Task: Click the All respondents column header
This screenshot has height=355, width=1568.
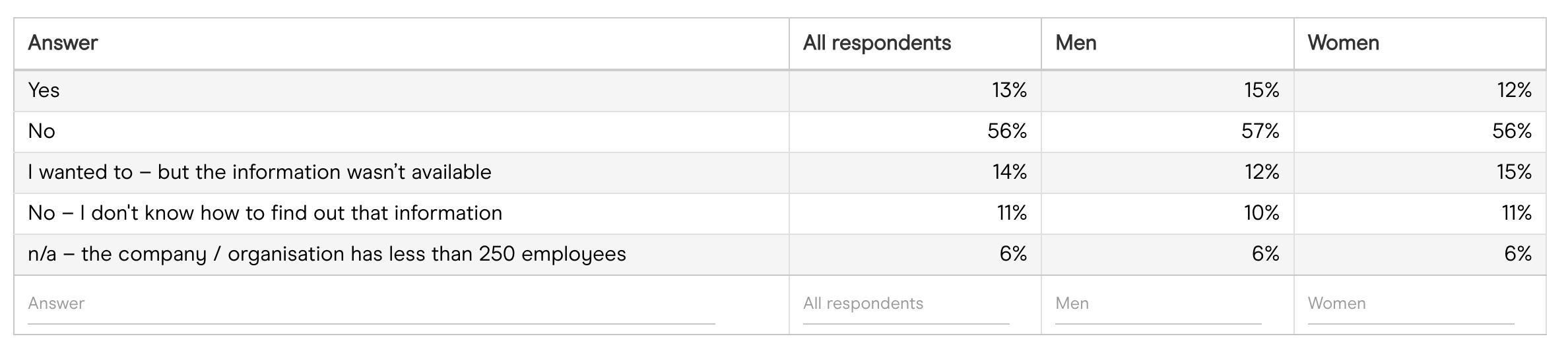Action: (876, 44)
